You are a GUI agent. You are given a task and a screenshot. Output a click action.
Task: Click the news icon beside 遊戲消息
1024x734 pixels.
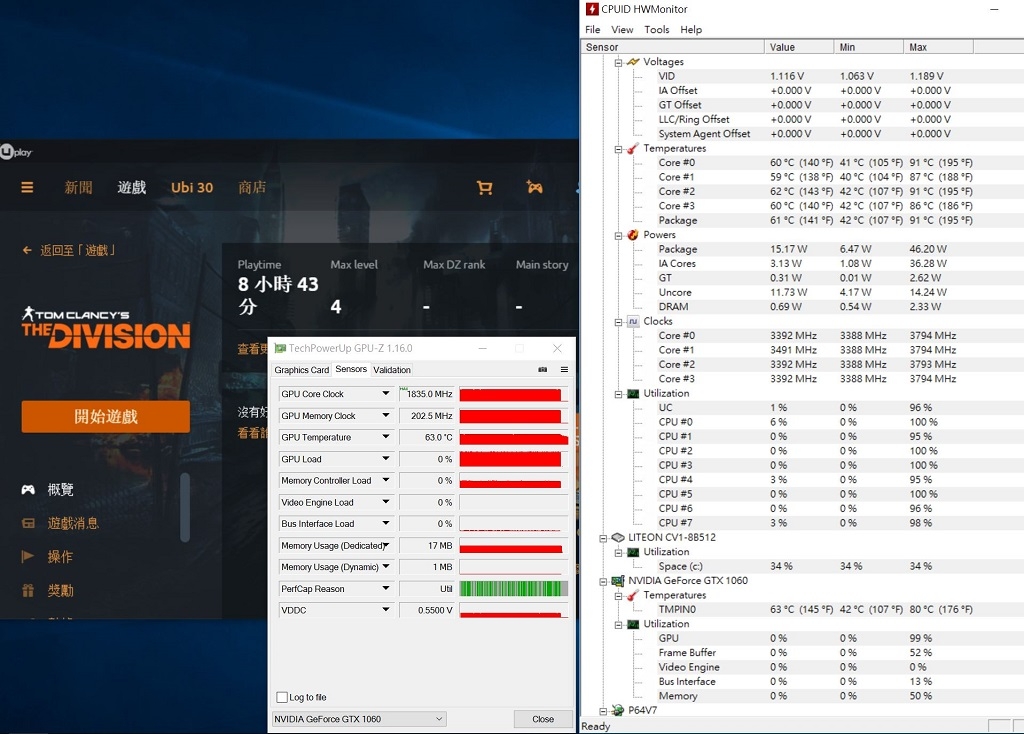(28, 523)
